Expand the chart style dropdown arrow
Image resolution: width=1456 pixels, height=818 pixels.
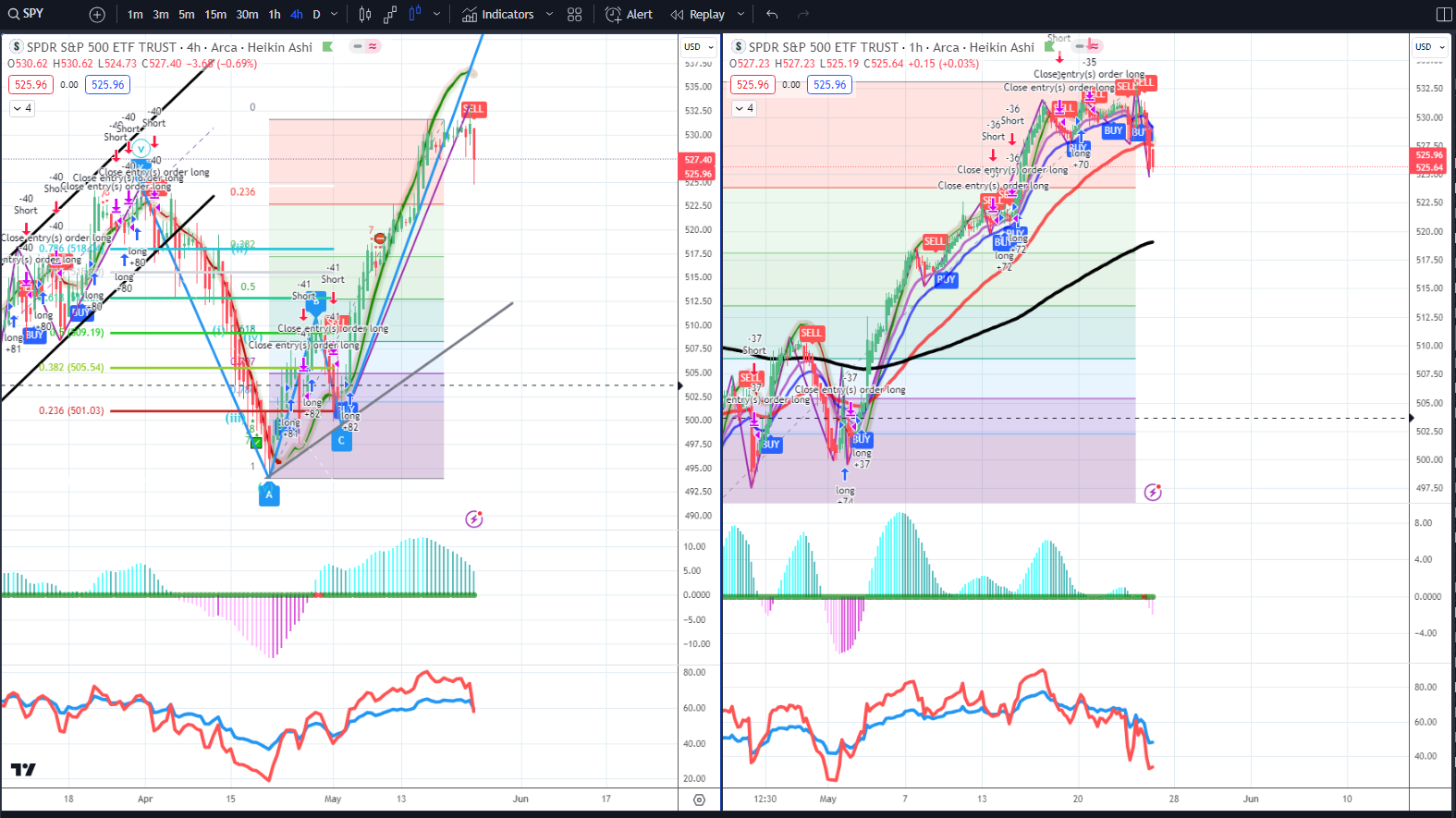pyautogui.click(x=436, y=15)
